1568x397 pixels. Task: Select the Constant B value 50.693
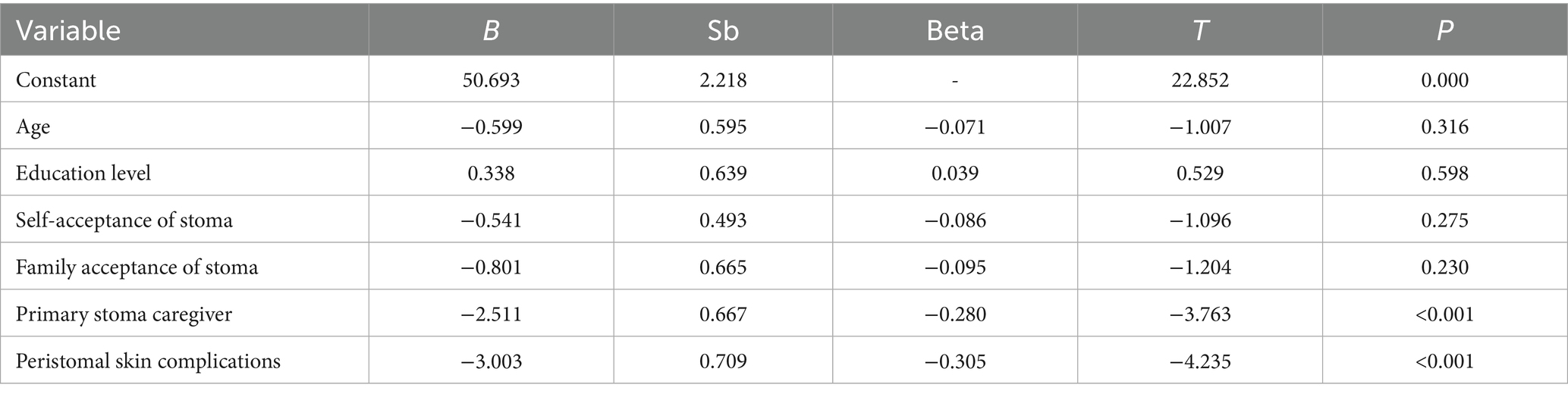tap(491, 80)
